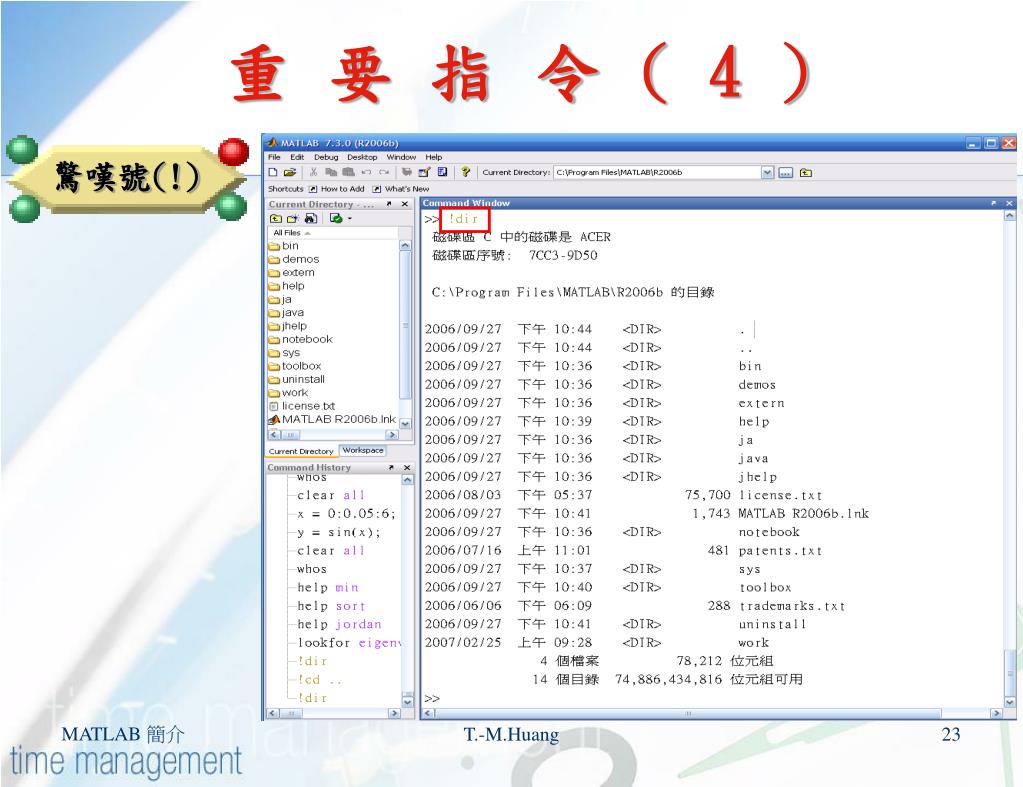Click the browse for folder button
Viewport: 1023px width, 787px height.
click(786, 173)
